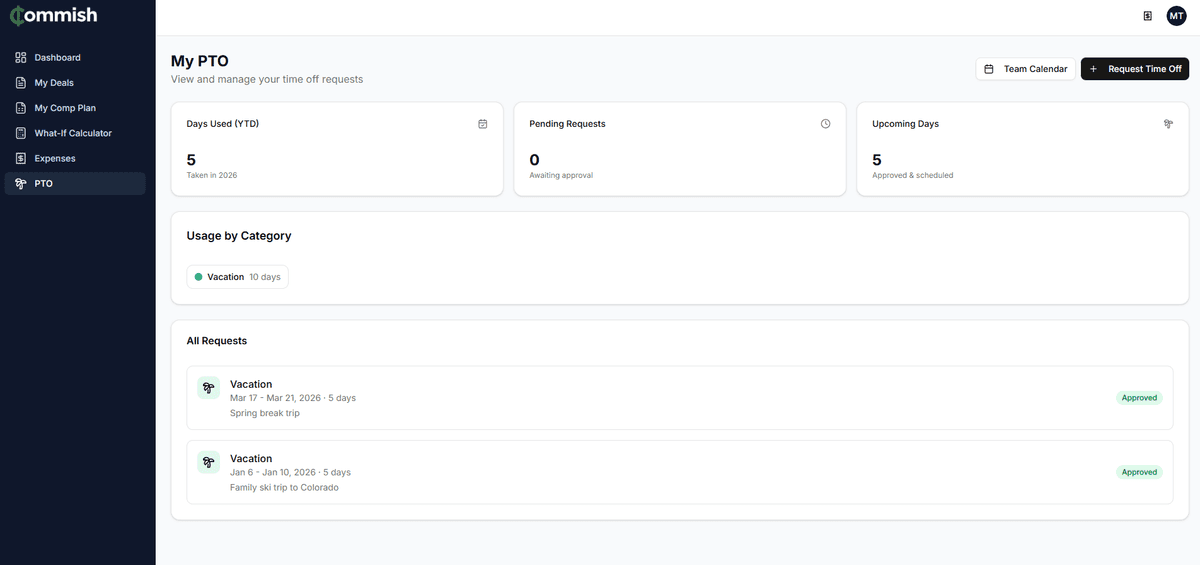The image size is (1200, 565).
Task: Click the palm icon on Upcoming Days card
Action: click(1168, 124)
